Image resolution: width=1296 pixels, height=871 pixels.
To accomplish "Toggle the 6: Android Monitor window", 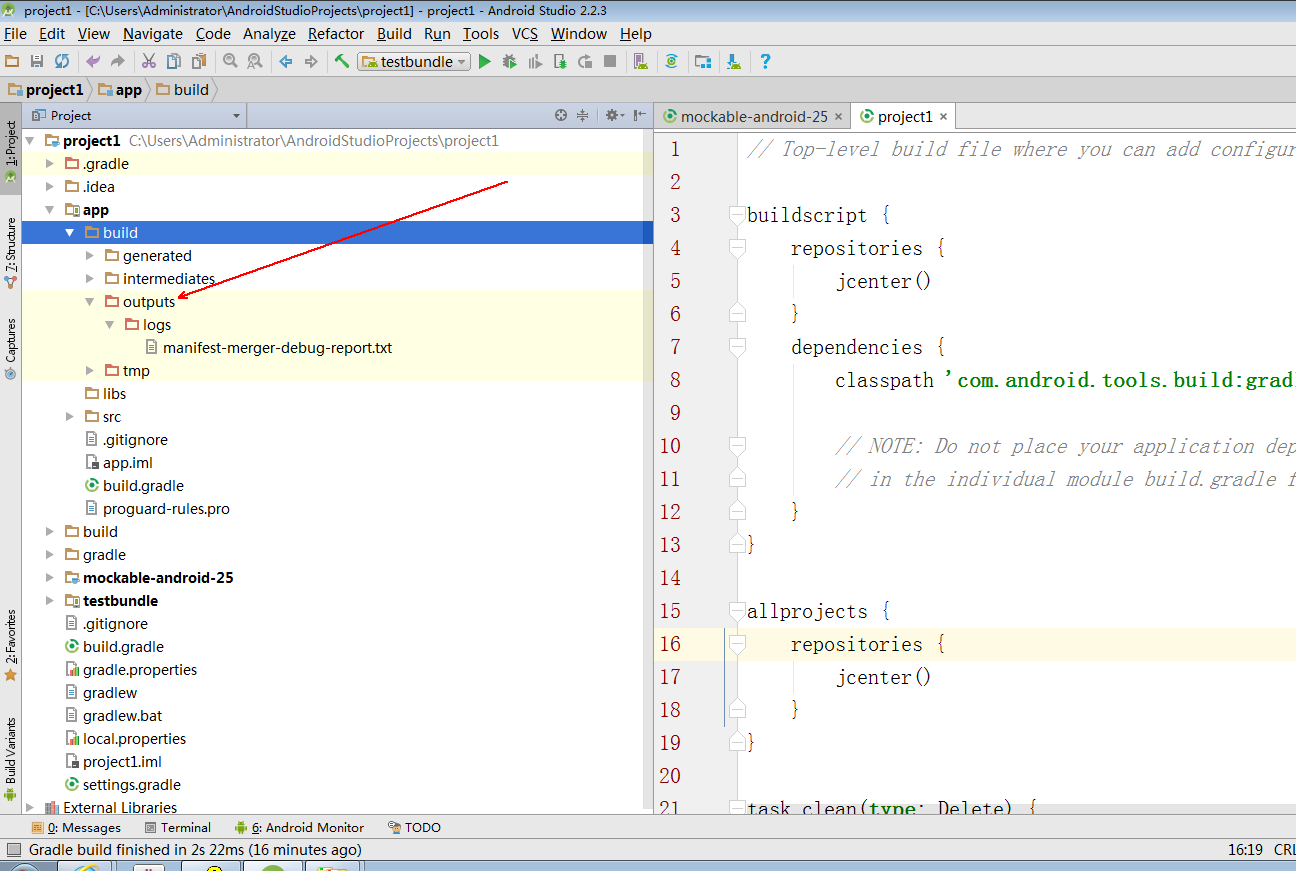I will [x=299, y=828].
